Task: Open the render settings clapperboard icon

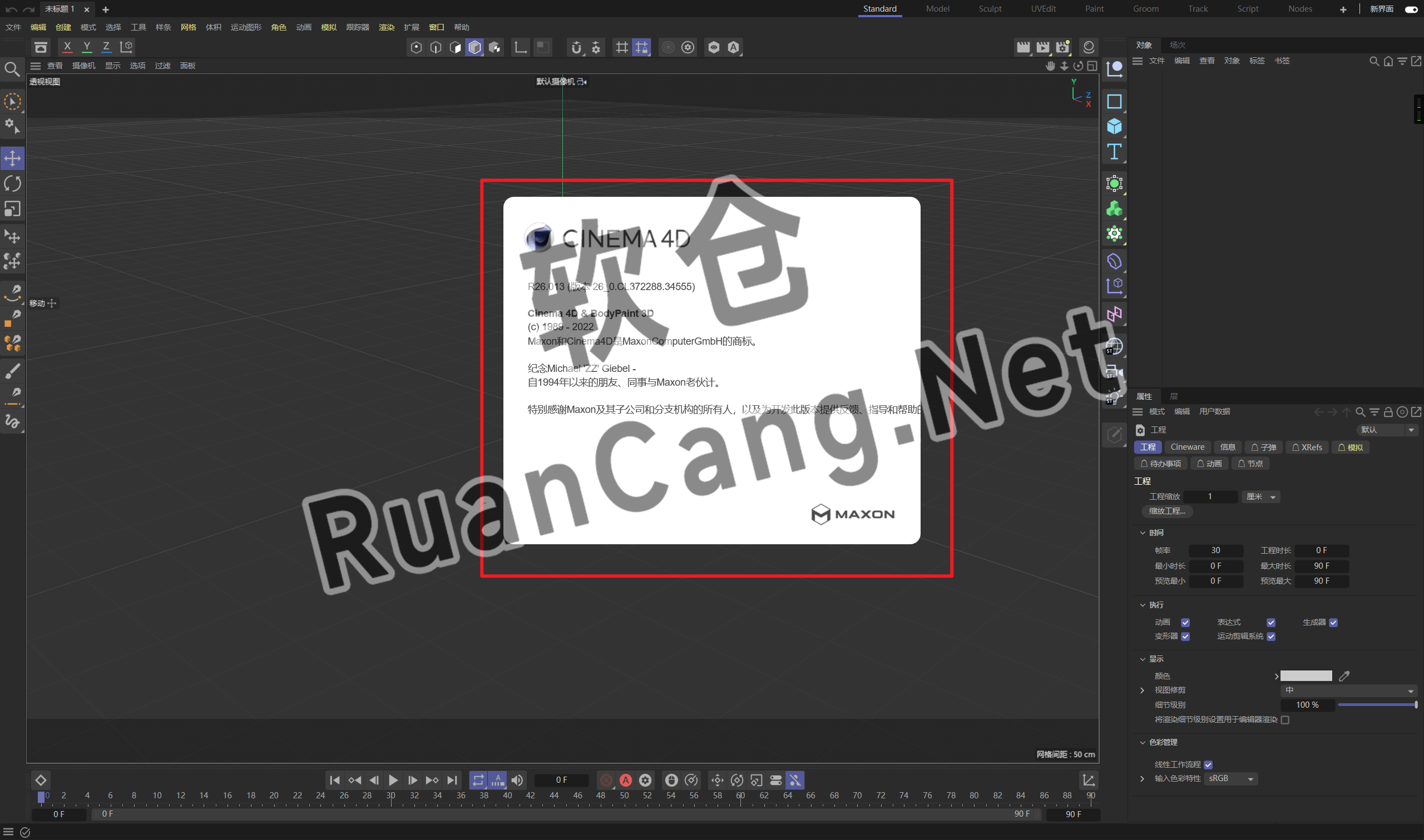Action: (x=1062, y=47)
